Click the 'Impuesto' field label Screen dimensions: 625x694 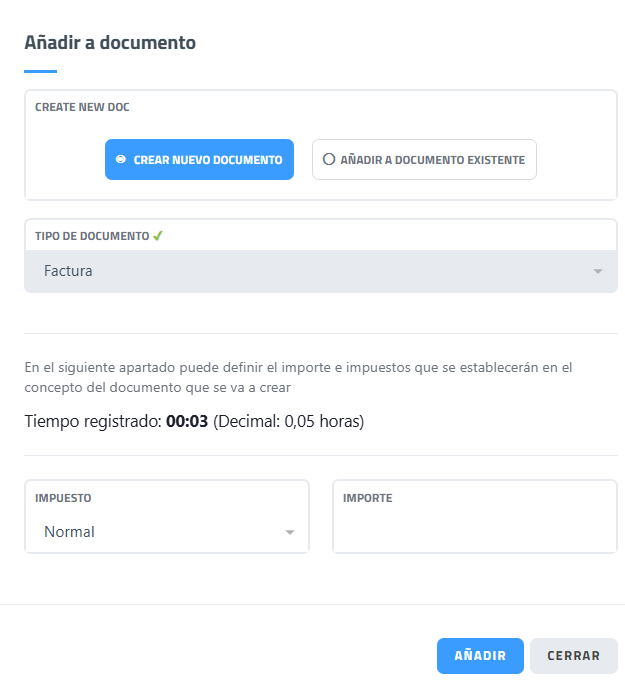[x=63, y=497]
